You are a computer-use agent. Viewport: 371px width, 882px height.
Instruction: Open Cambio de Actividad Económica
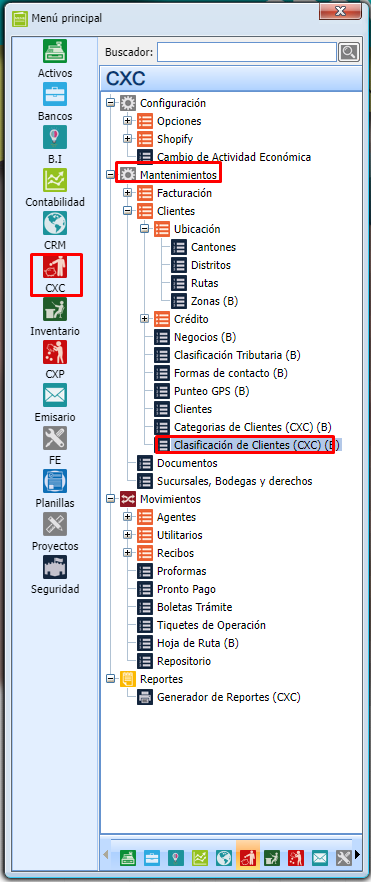[234, 157]
